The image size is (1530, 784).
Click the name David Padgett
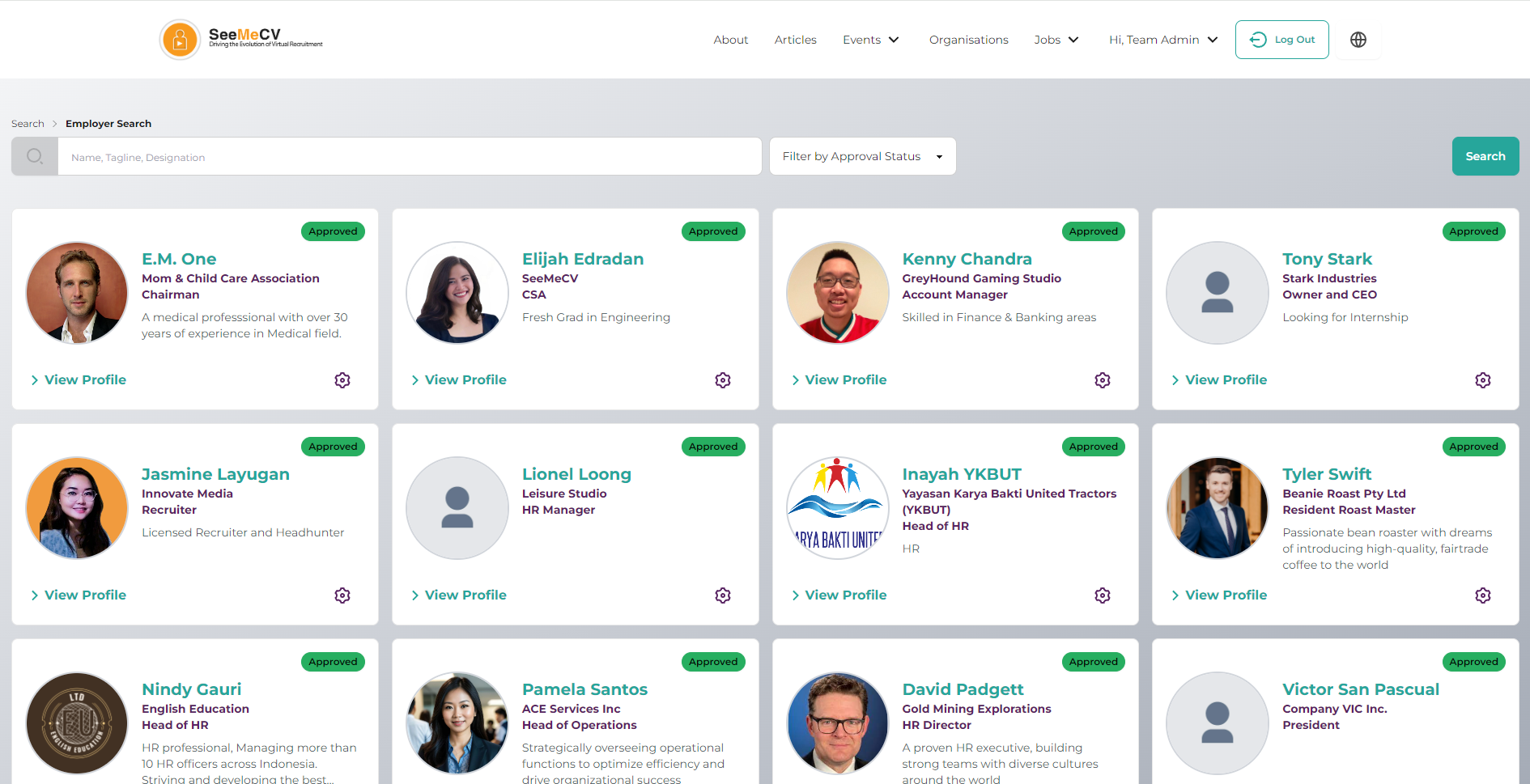(963, 689)
